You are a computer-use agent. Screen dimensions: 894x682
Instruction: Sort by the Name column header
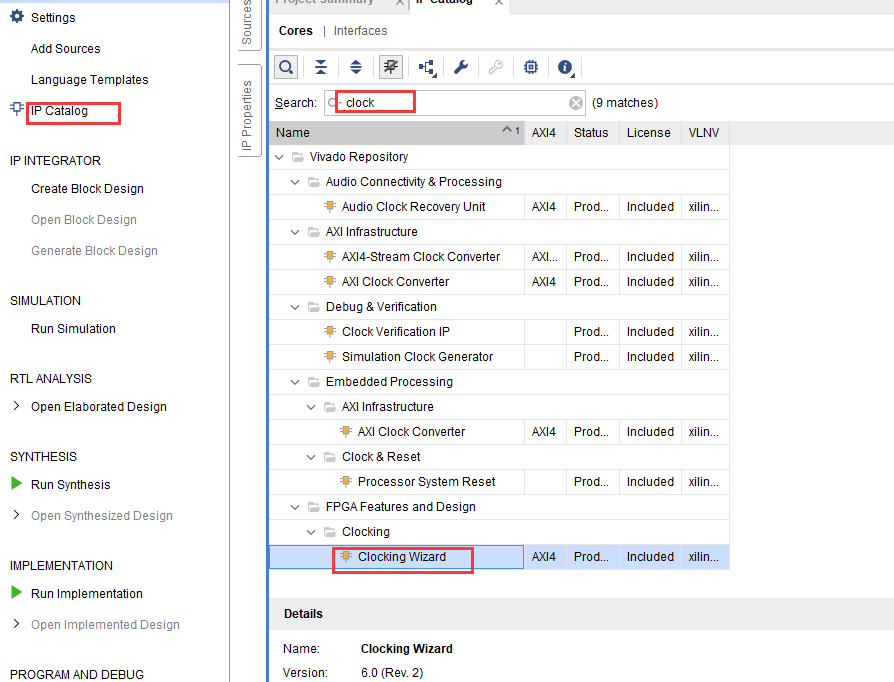tap(397, 133)
